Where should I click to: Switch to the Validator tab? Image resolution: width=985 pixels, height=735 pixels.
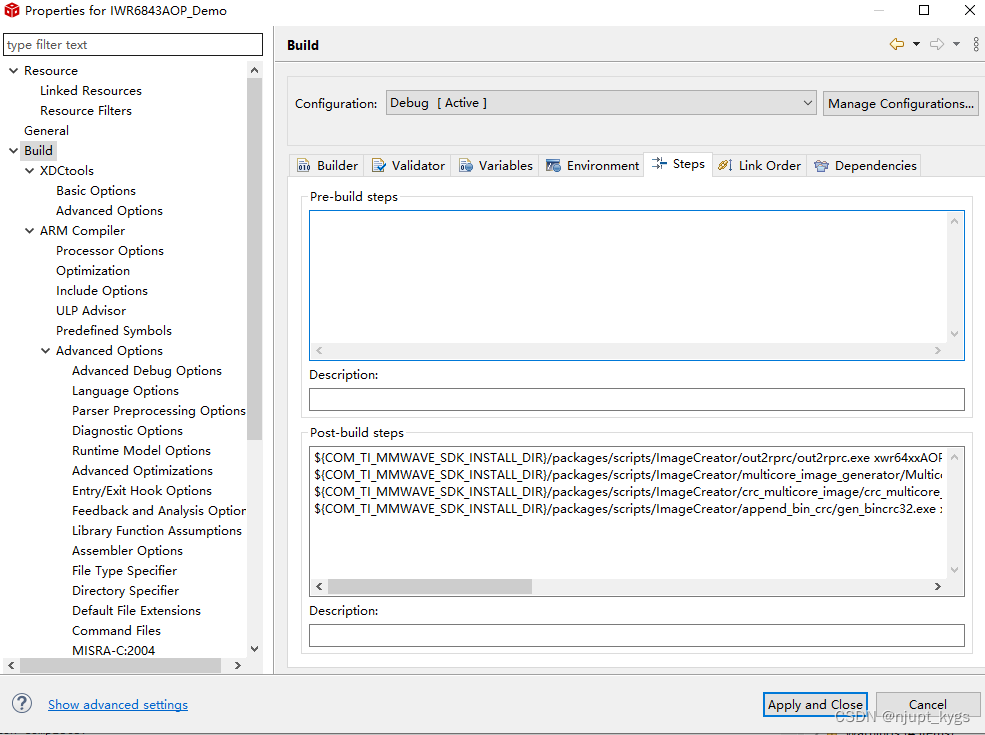coord(408,165)
